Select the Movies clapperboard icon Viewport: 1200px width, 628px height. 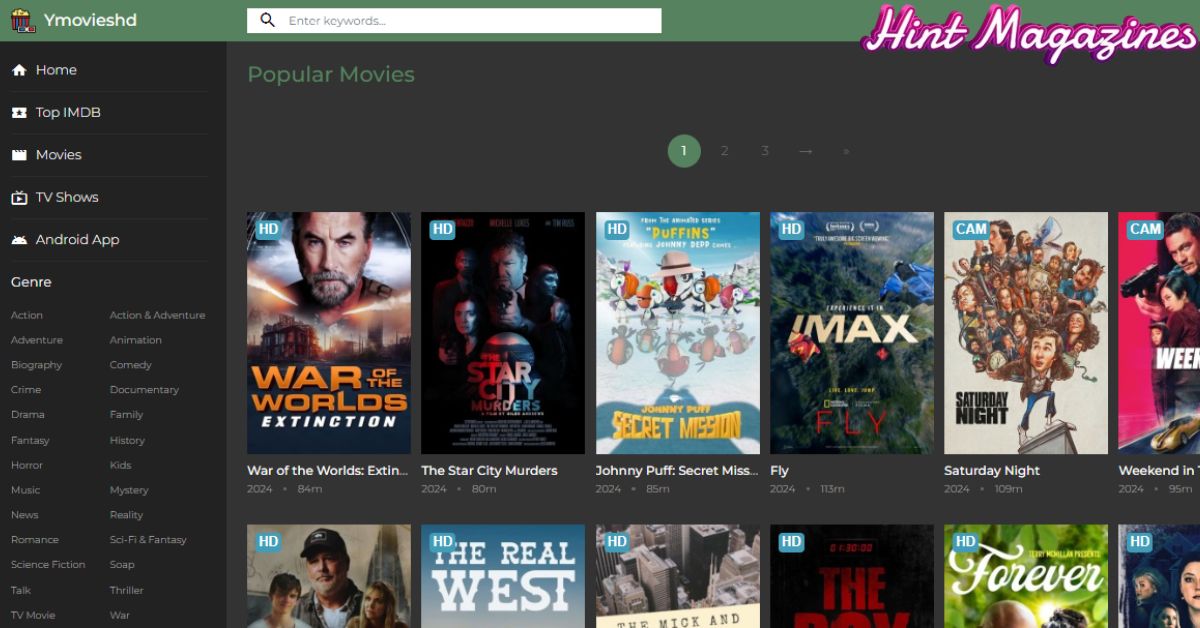tap(19, 155)
